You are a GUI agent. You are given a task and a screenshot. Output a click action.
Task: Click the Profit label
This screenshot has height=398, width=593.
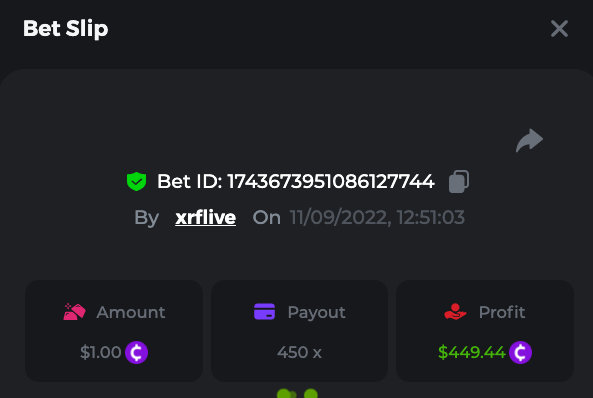pos(502,312)
